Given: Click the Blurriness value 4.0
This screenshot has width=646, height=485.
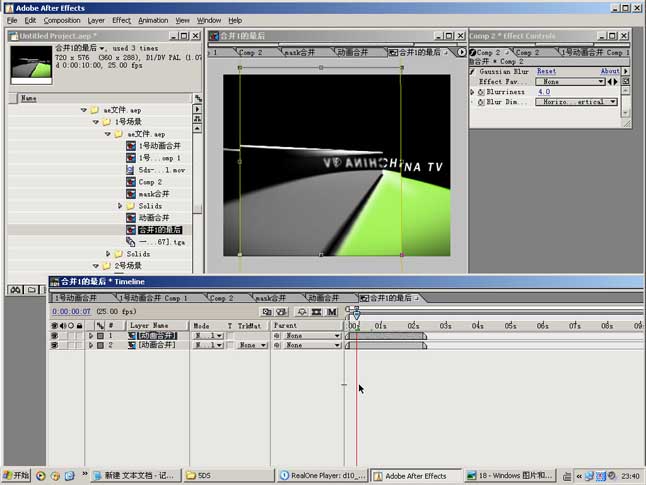Looking at the screenshot, I should click(x=544, y=92).
